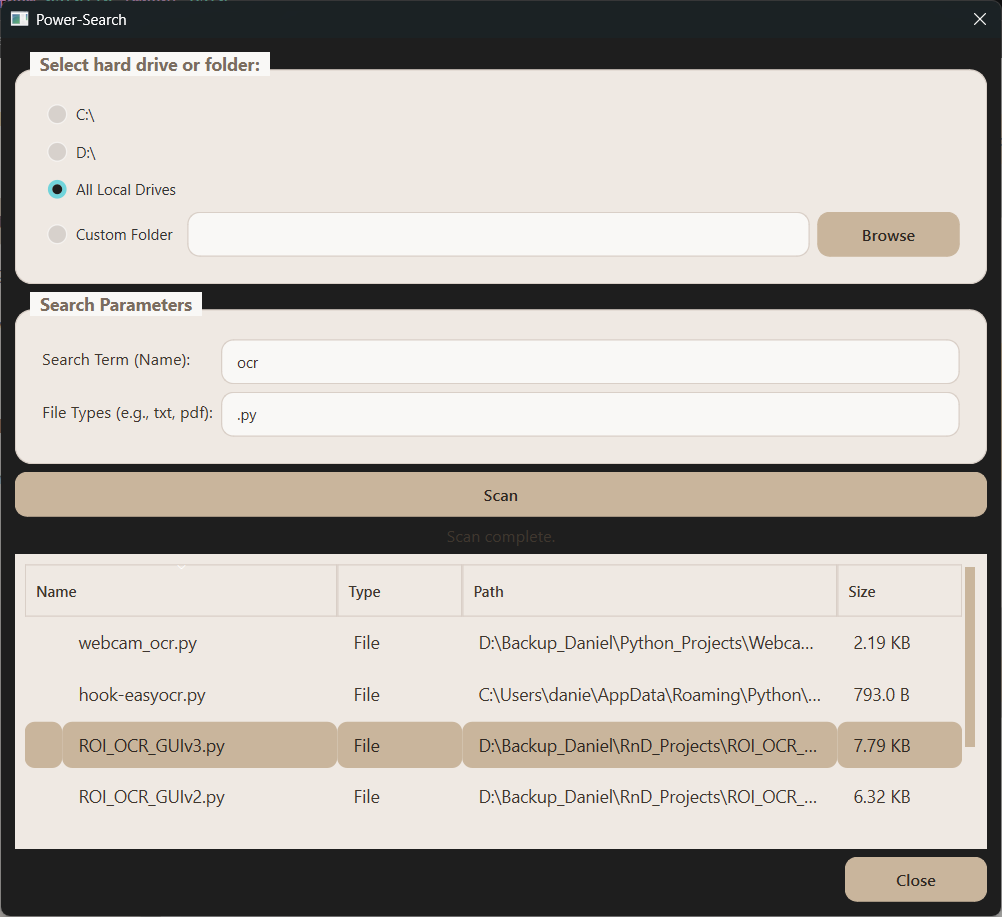The height and width of the screenshot is (917, 1002).
Task: Click the 6.32 KB size cell
Action: click(x=899, y=797)
